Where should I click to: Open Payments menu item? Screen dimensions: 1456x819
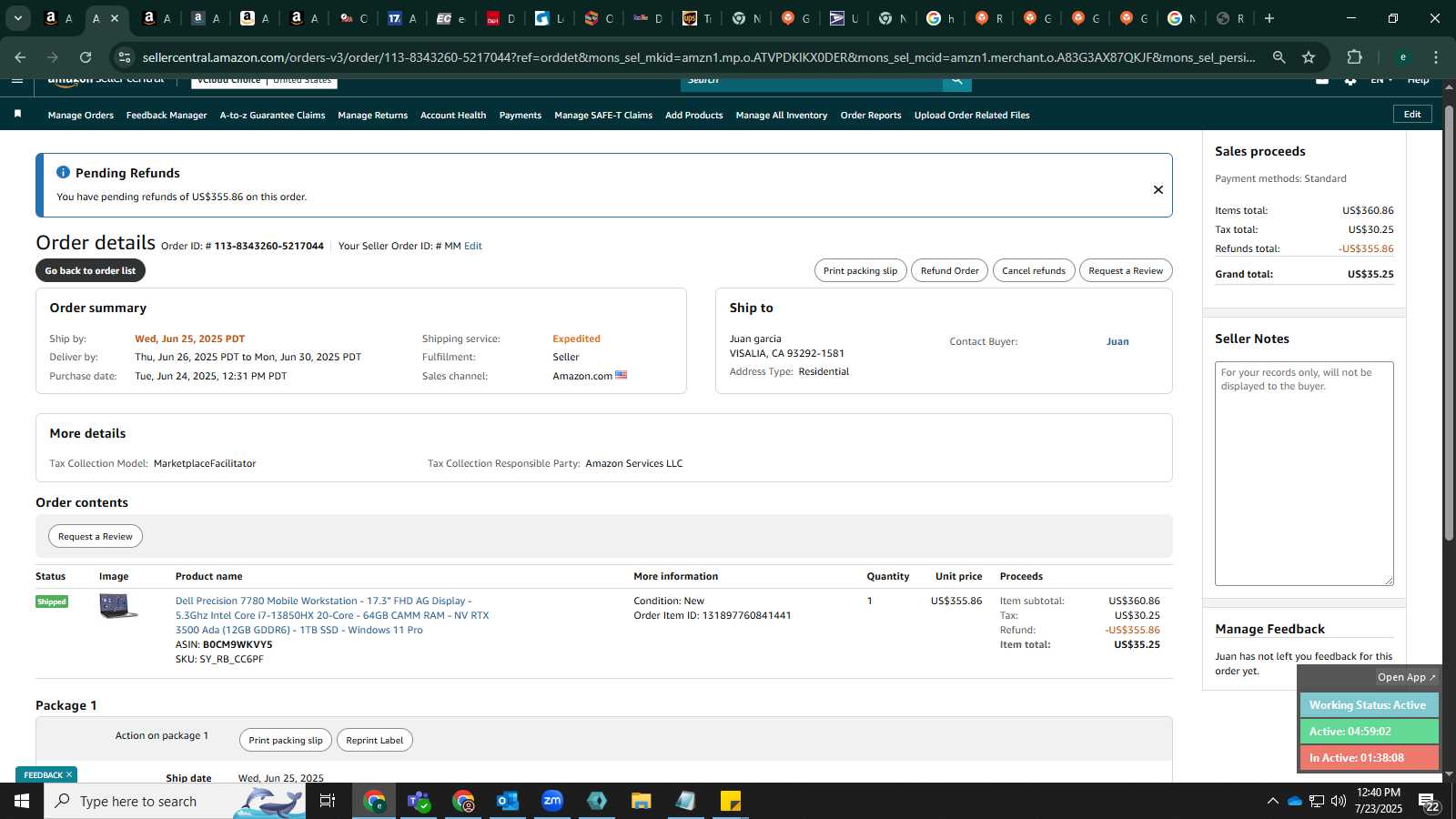(x=521, y=116)
